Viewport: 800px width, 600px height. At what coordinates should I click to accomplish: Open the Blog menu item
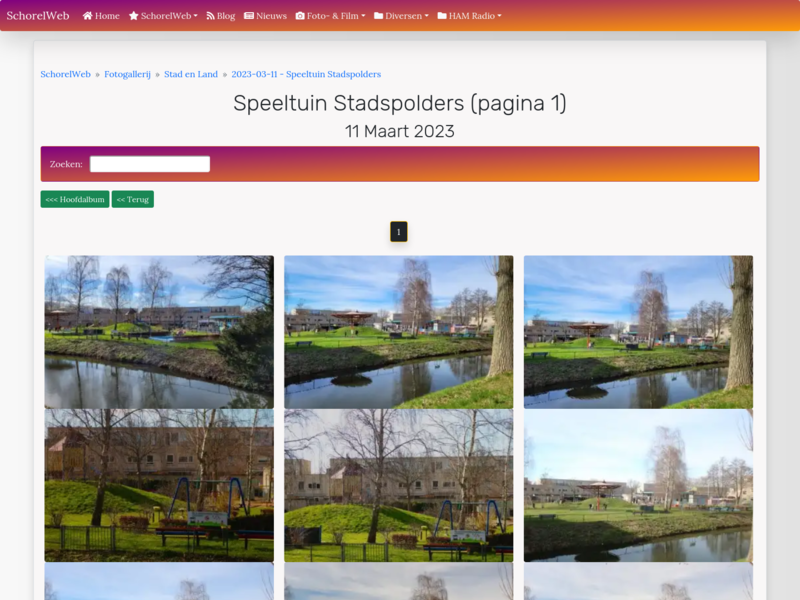[221, 16]
